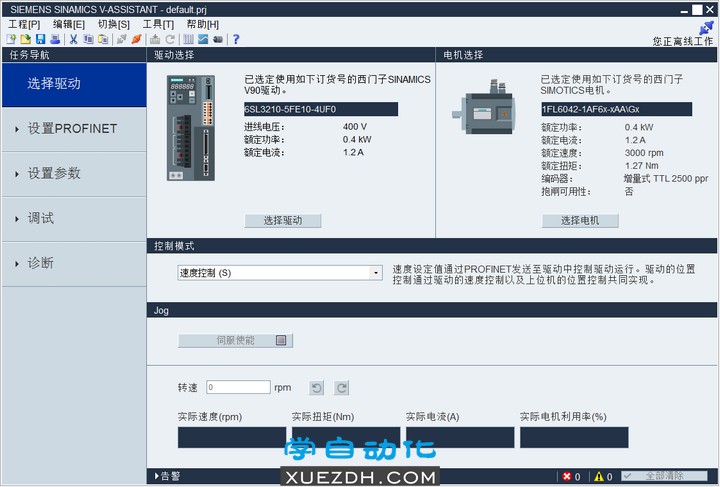This screenshot has width=720, height=487.
Task: Click the 实际电流(A) display box
Action: click(x=460, y=437)
